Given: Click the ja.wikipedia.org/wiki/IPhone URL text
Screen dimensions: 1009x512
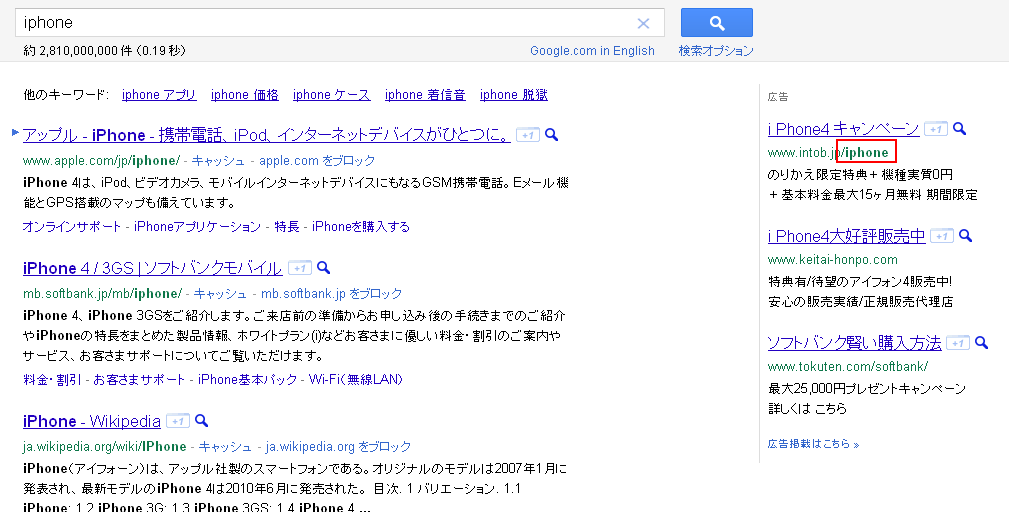Looking at the screenshot, I should 104,446.
